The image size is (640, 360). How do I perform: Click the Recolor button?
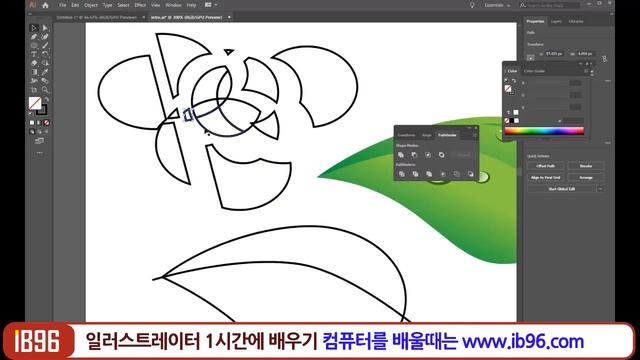coord(586,166)
